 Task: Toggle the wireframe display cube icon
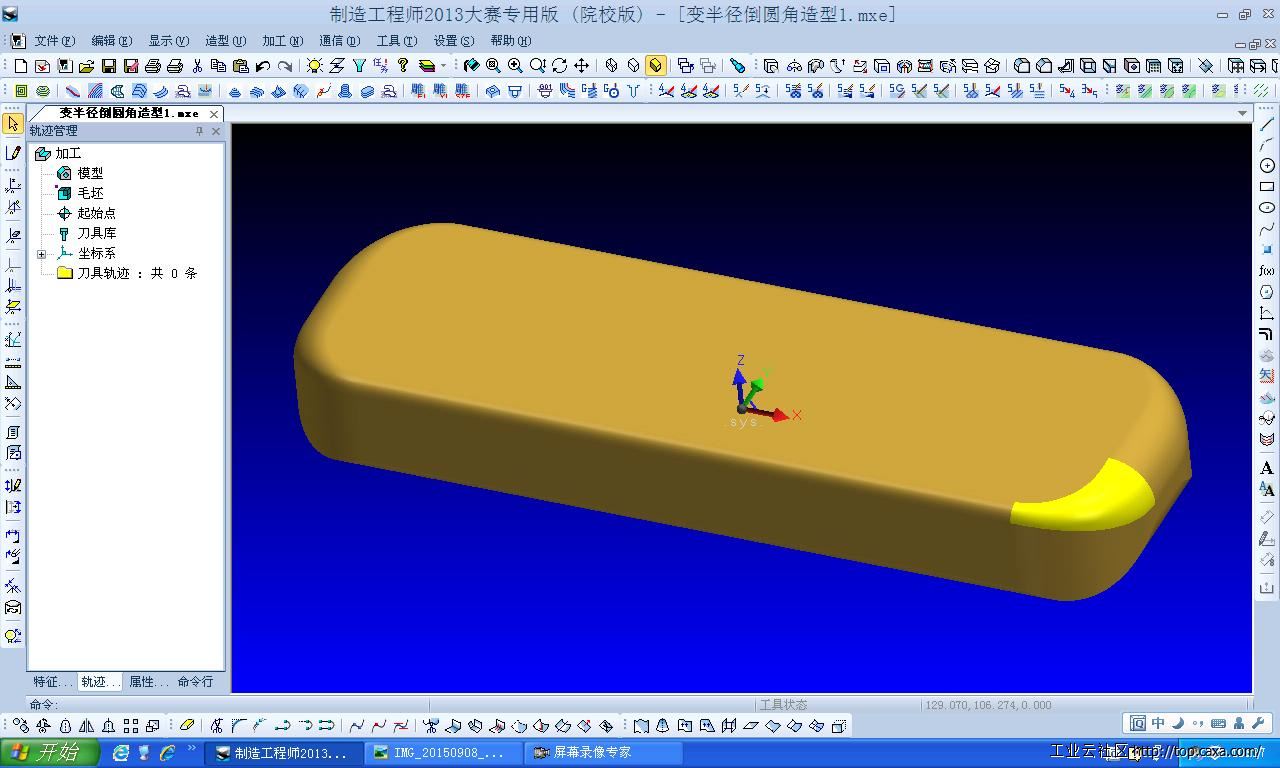point(611,66)
